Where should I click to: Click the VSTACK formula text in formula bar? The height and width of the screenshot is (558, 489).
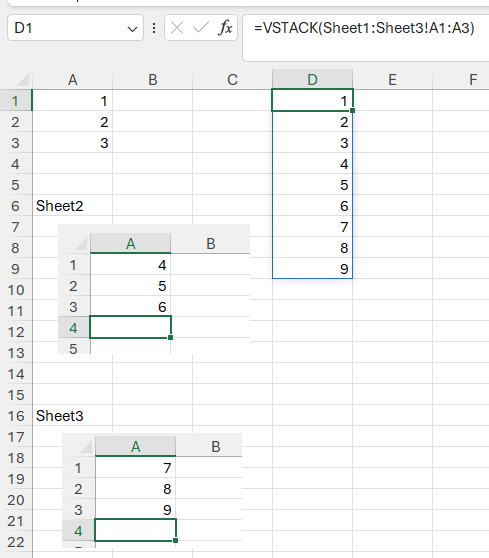tap(364, 28)
